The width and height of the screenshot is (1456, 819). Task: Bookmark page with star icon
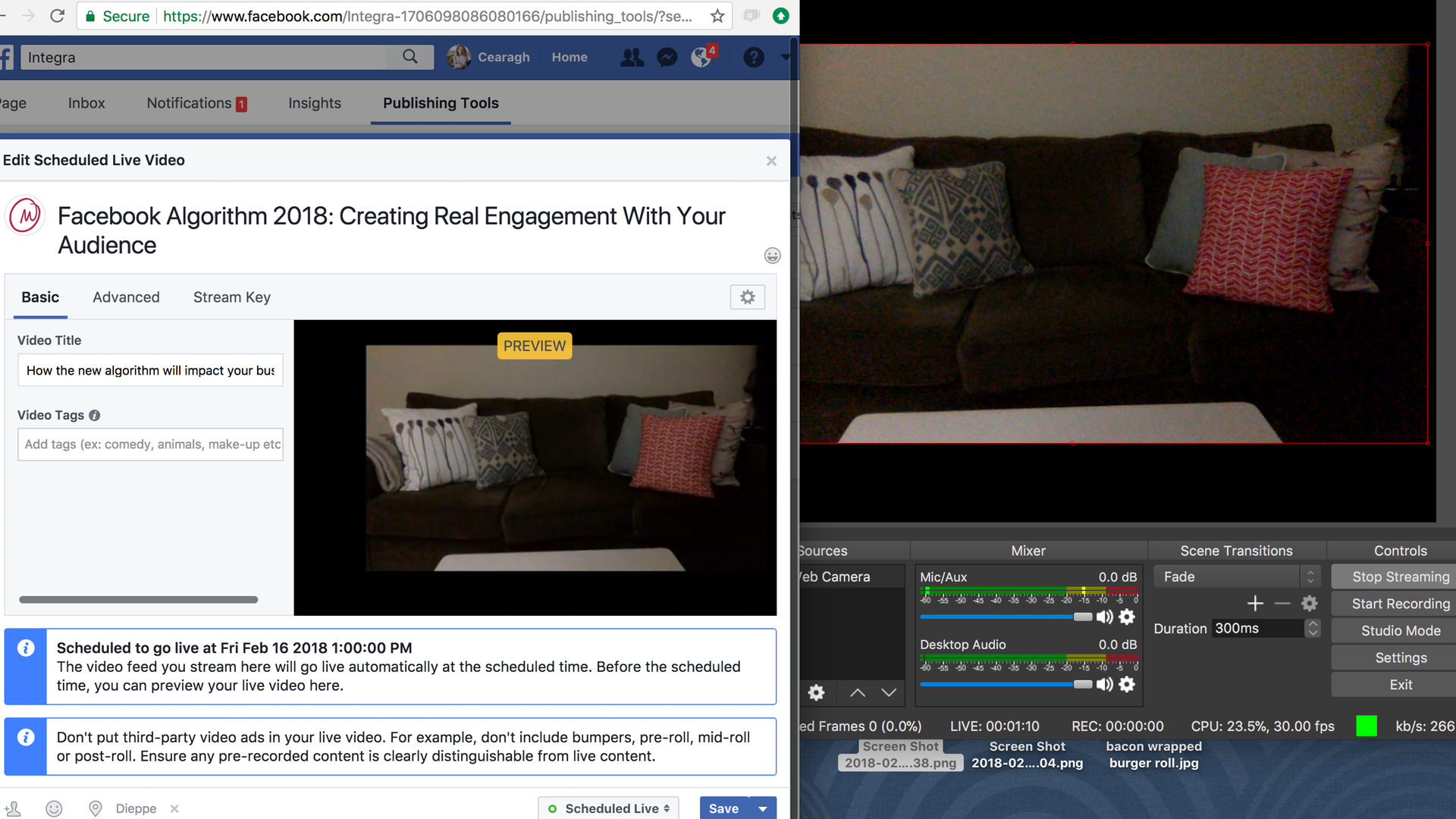(717, 16)
